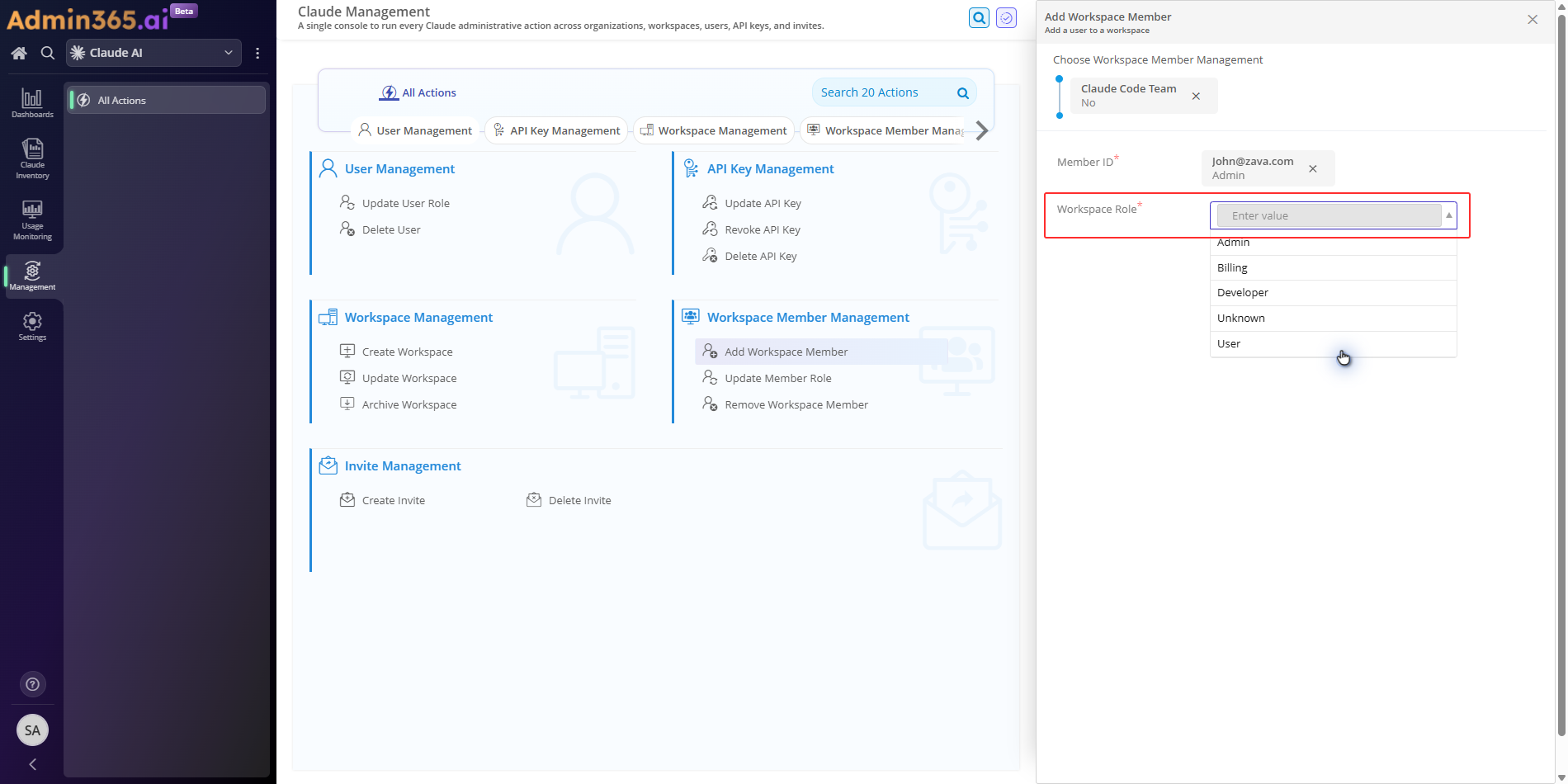
Task: Remove the Claude Code Team chip
Action: [1196, 96]
